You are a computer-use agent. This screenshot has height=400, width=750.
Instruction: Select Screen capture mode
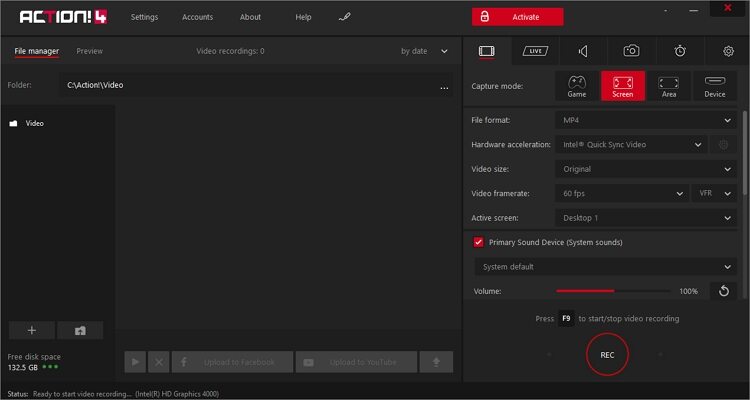623,86
